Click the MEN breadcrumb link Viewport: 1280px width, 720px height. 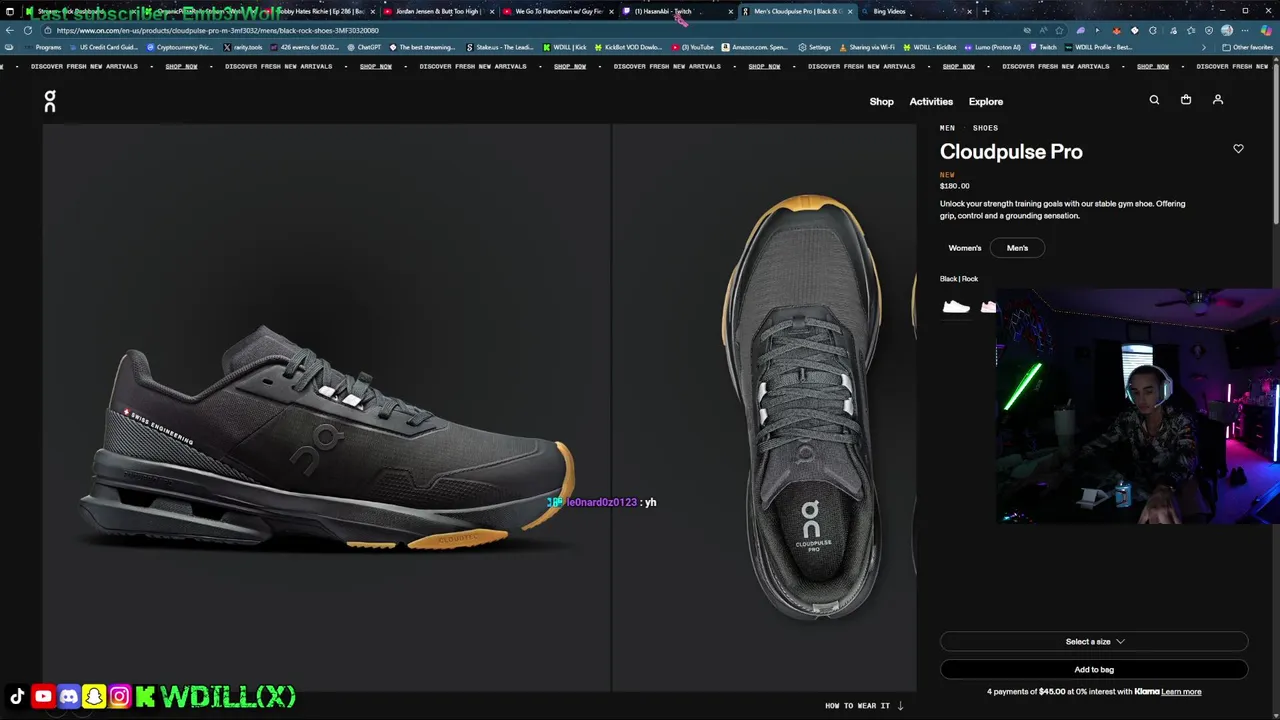947,128
